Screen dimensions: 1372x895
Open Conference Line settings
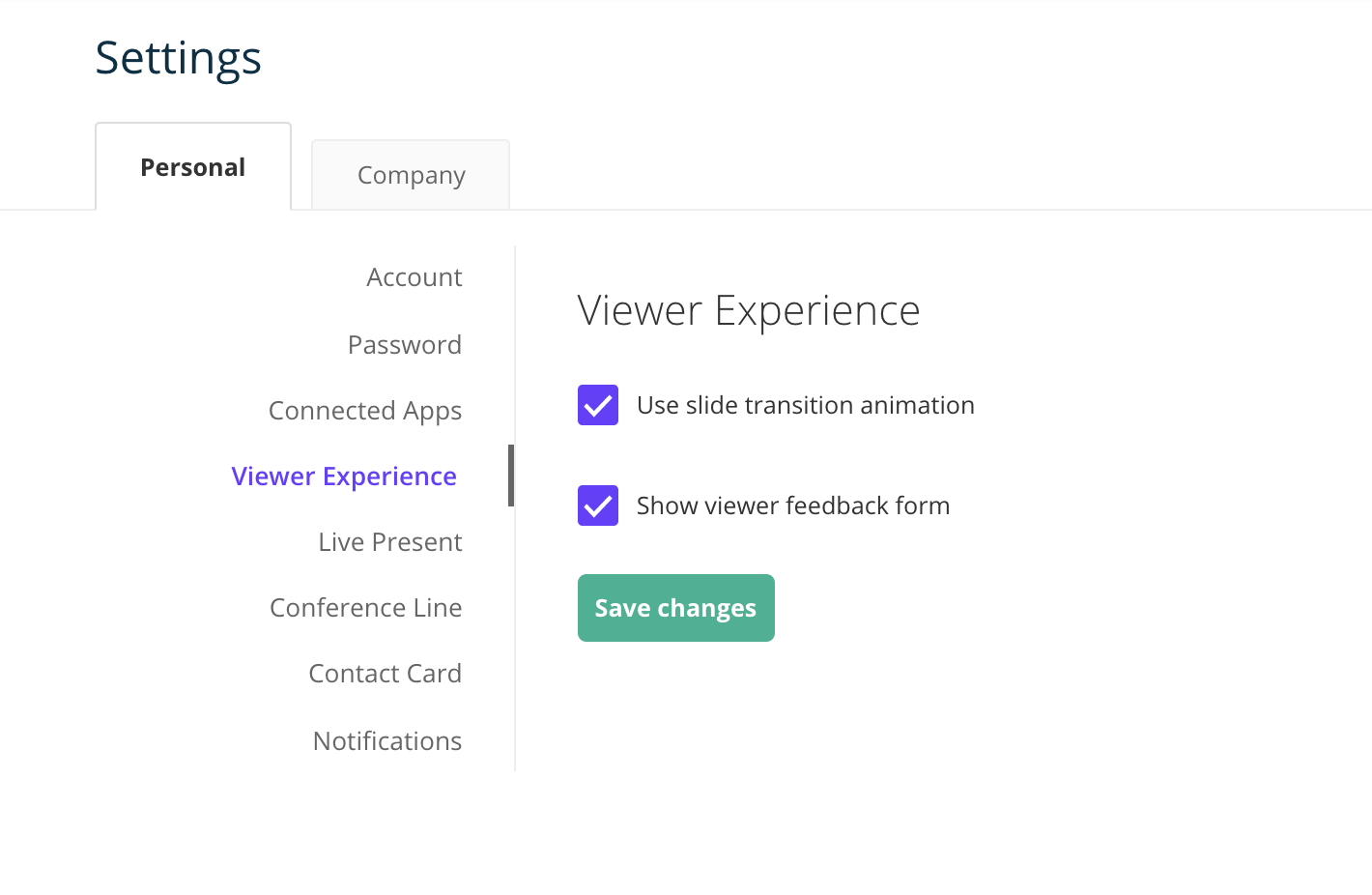pyautogui.click(x=366, y=608)
